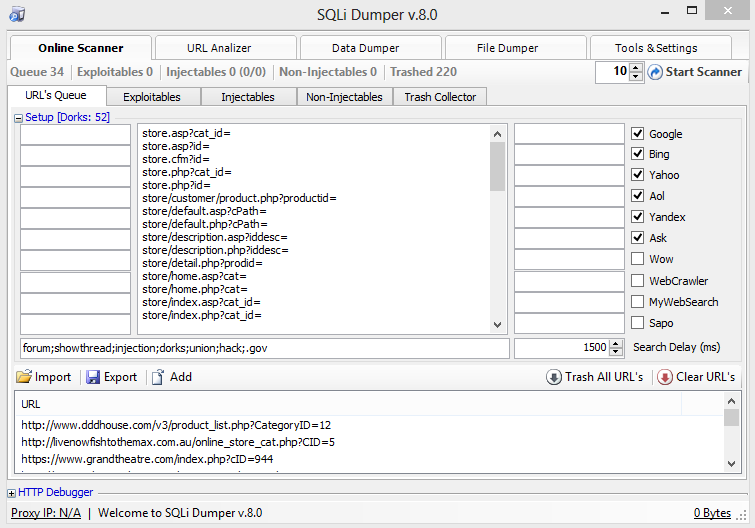The height and width of the screenshot is (528, 755).
Task: Click the Export floppy disk icon
Action: click(x=93, y=377)
